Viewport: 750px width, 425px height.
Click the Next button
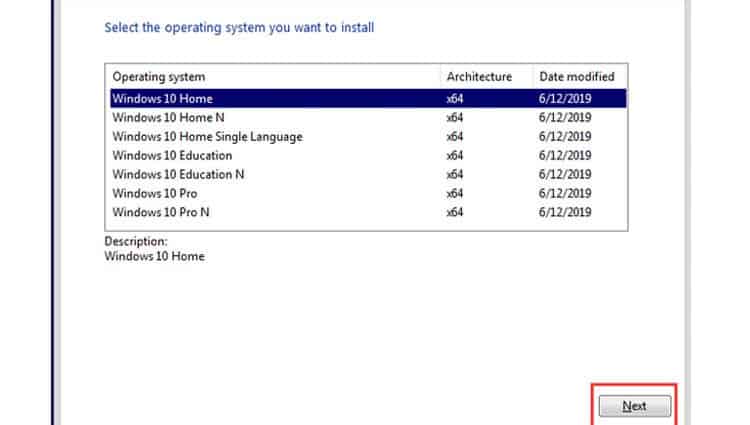point(635,406)
